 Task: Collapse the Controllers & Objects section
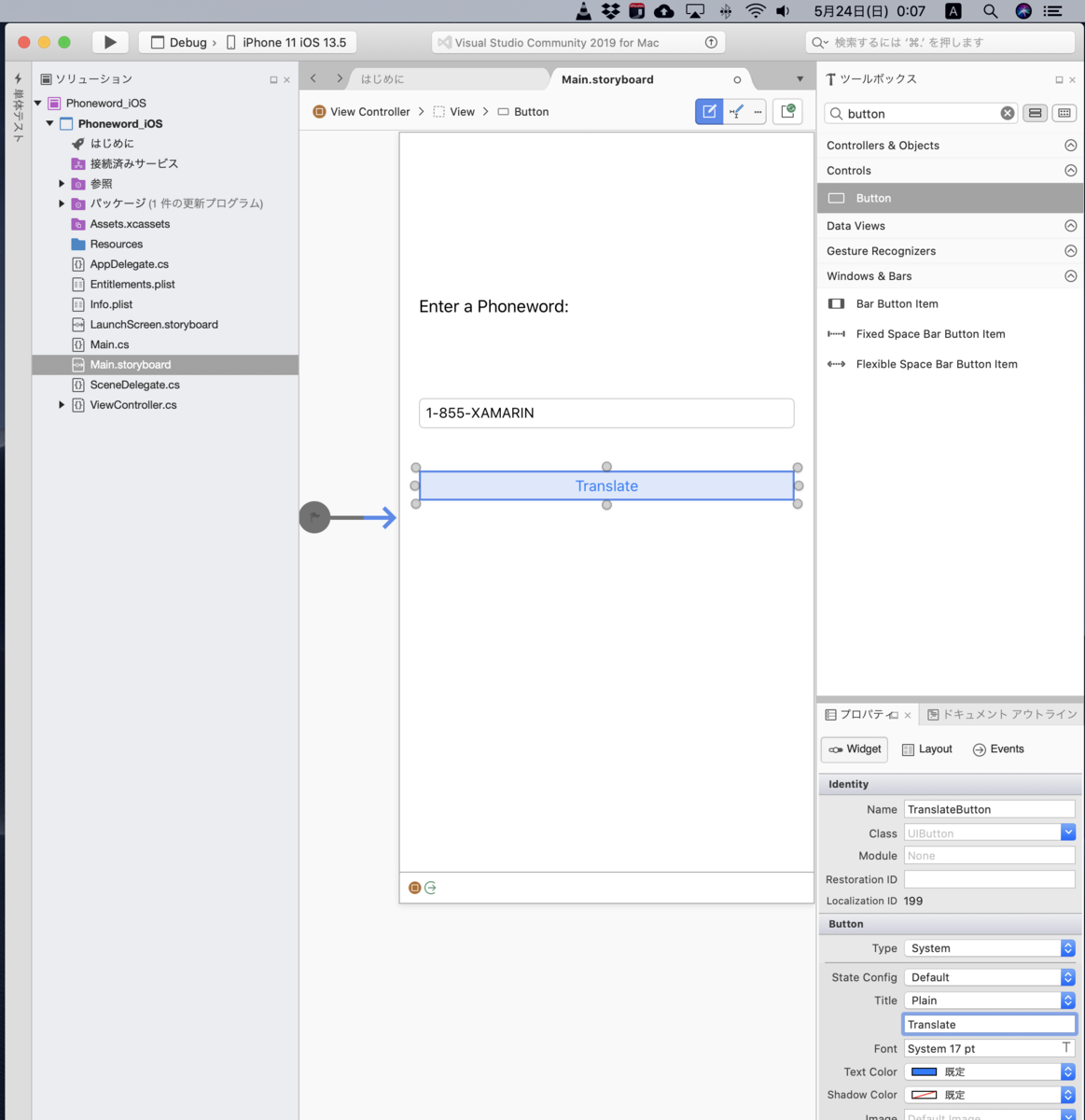tap(1071, 146)
